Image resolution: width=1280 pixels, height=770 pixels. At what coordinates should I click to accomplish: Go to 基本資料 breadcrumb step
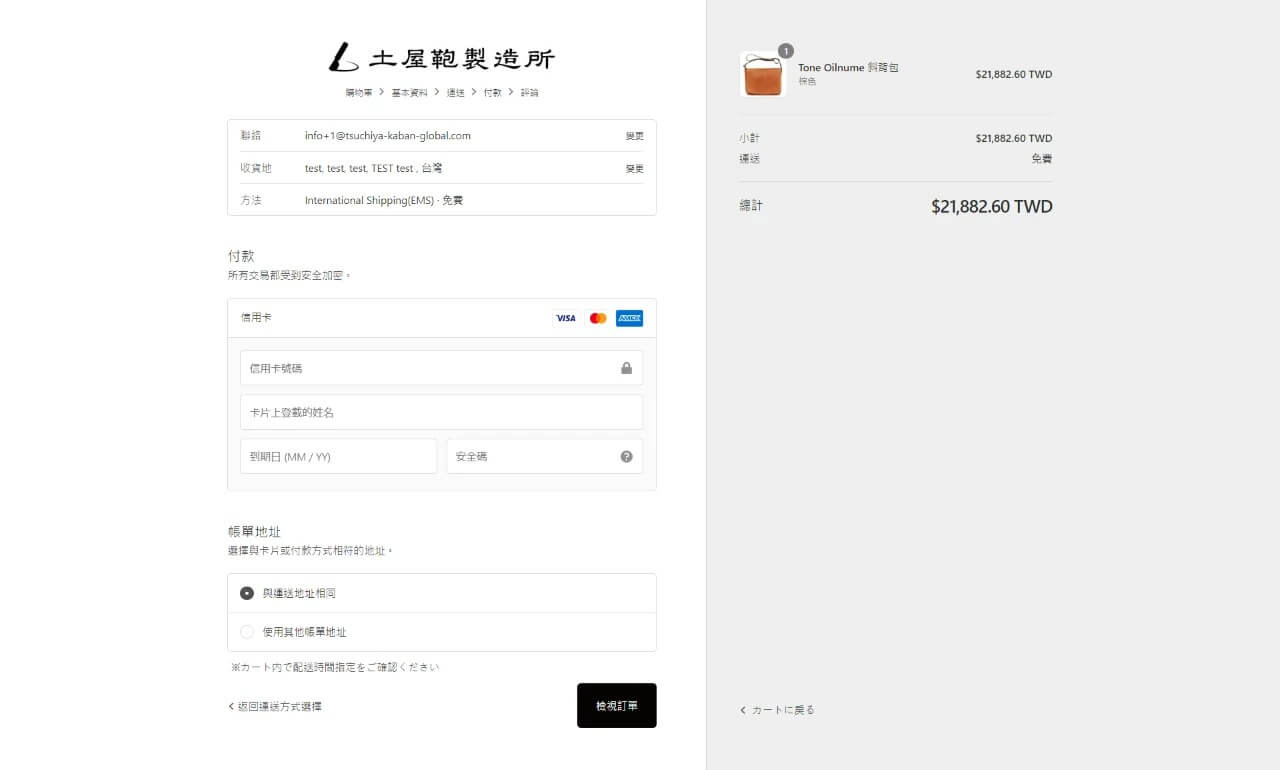point(409,92)
